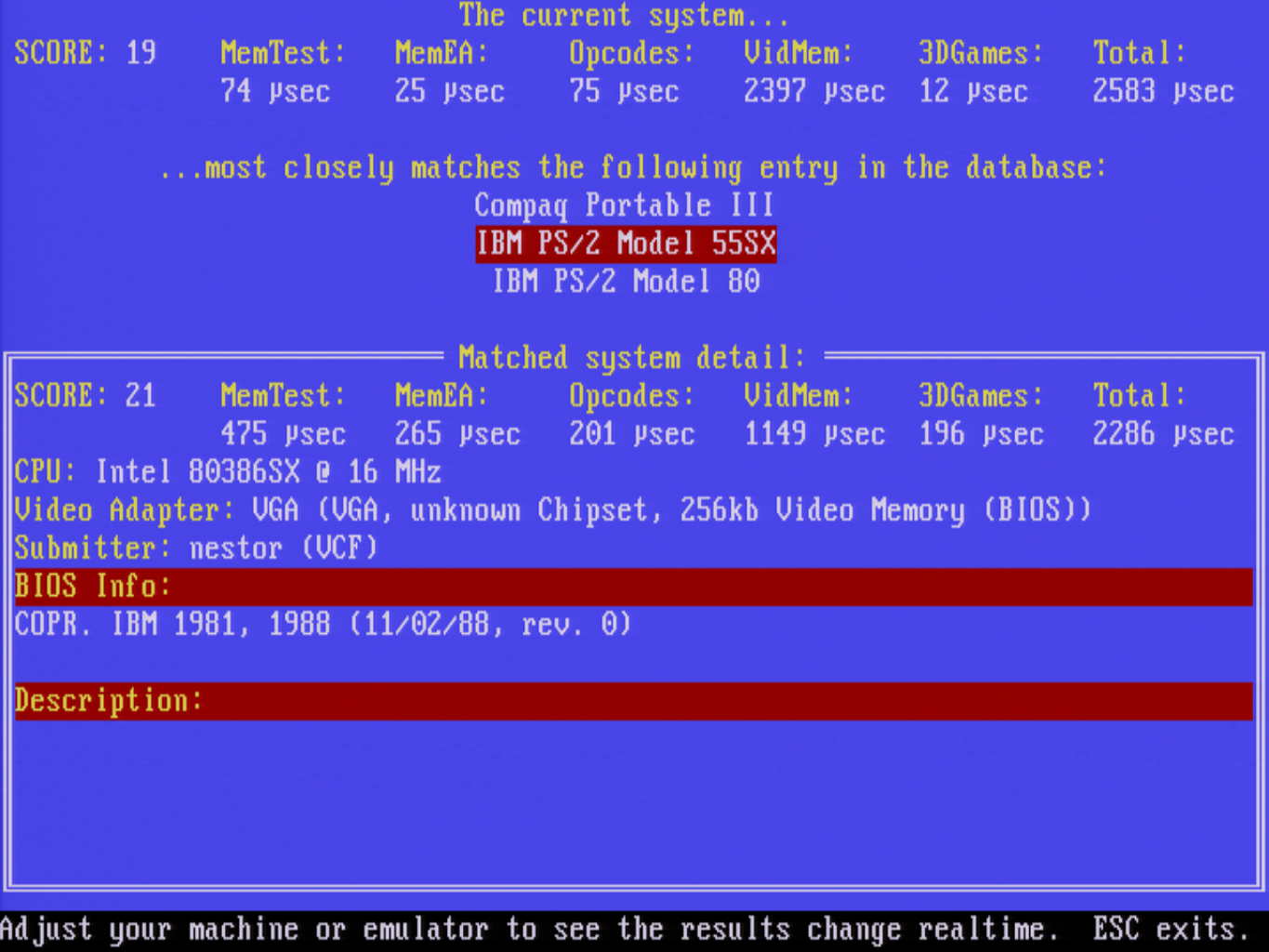Select the Compaq Portable III entry
This screenshot has width=1269, height=952.
pyautogui.click(x=624, y=205)
